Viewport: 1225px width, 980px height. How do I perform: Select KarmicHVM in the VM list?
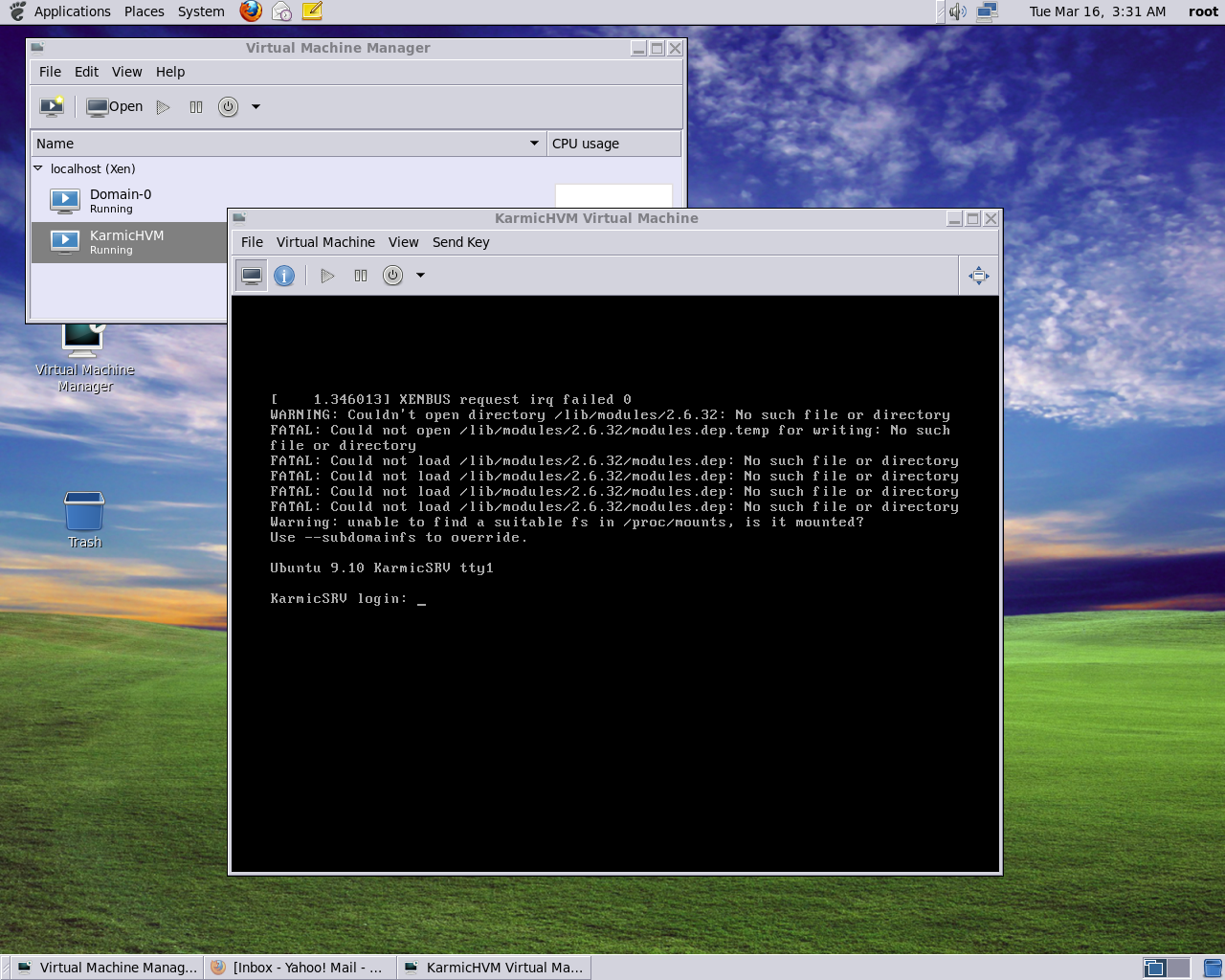[x=126, y=242]
